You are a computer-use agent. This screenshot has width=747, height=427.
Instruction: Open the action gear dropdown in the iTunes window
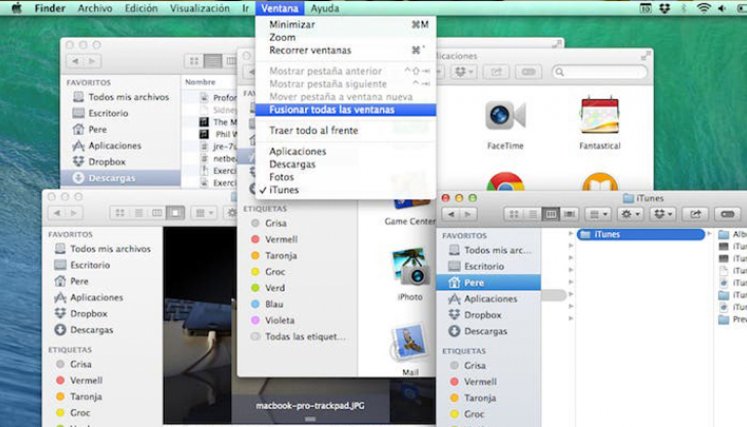click(631, 214)
